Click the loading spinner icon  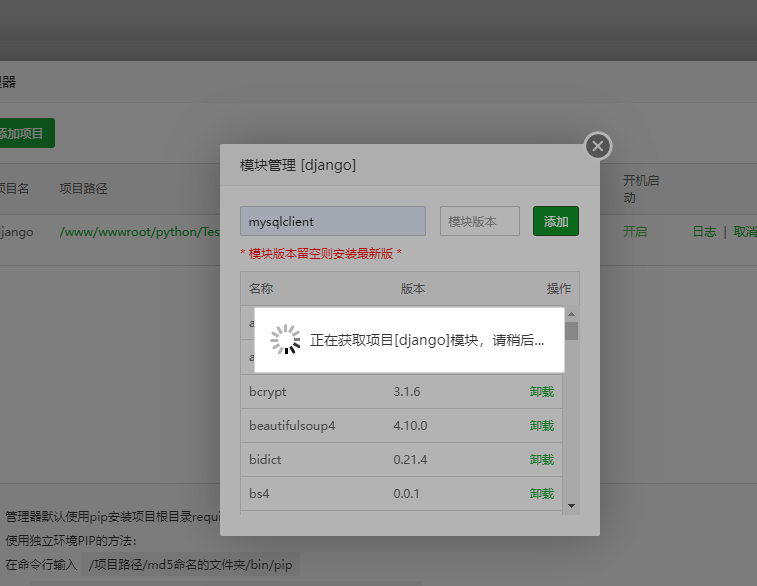(x=285, y=339)
